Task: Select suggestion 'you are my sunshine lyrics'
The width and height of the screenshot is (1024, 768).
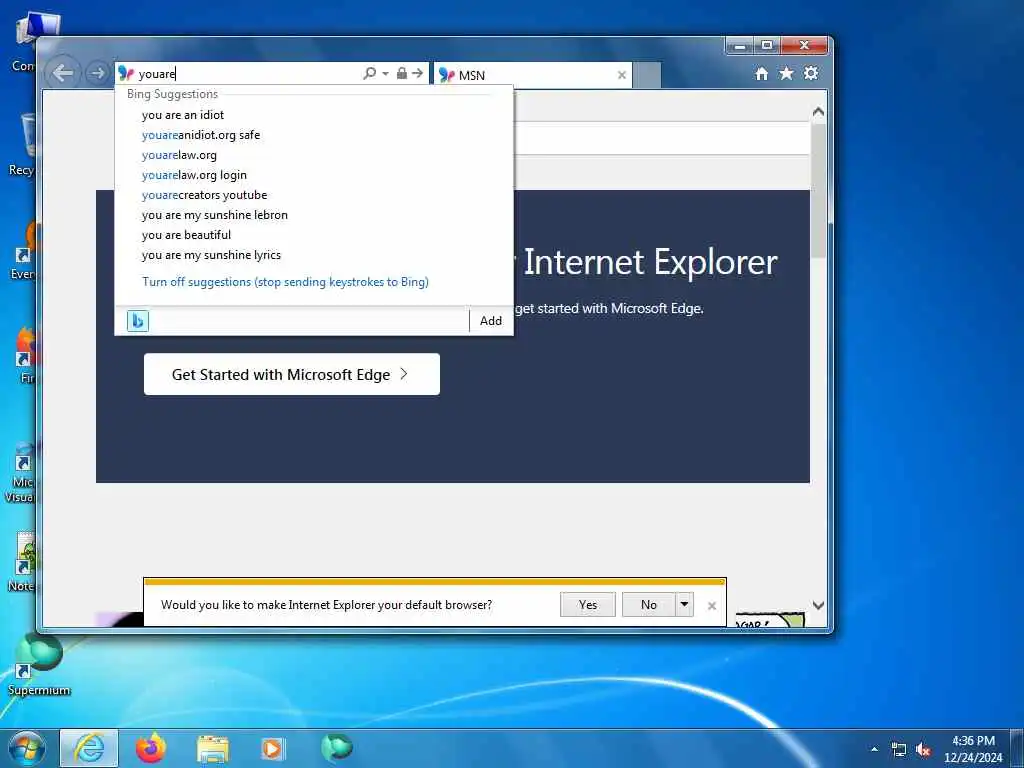Action: click(x=313, y=255)
